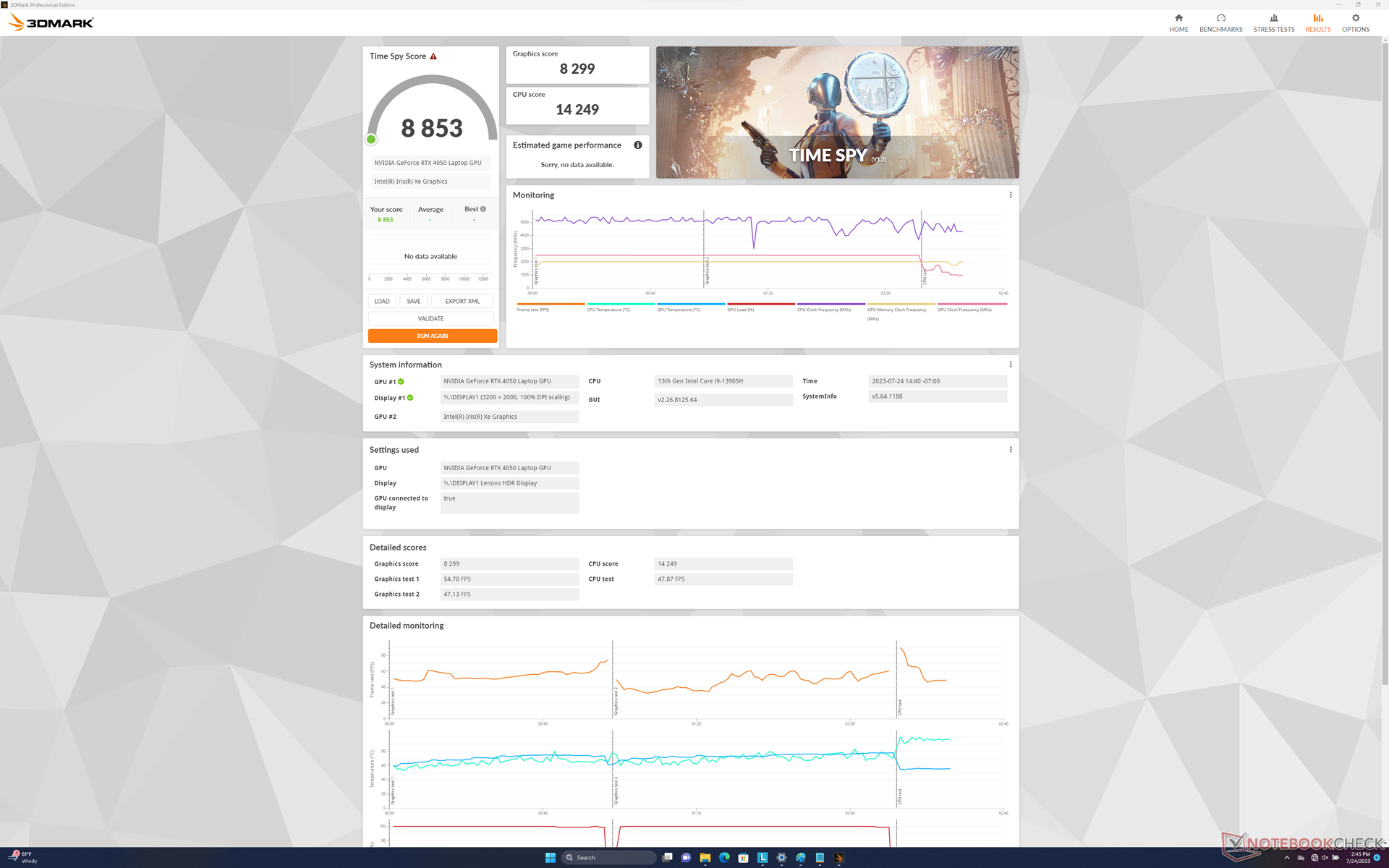Open File Explorer from the taskbar
The width and height of the screenshot is (1389, 868).
tap(705, 858)
